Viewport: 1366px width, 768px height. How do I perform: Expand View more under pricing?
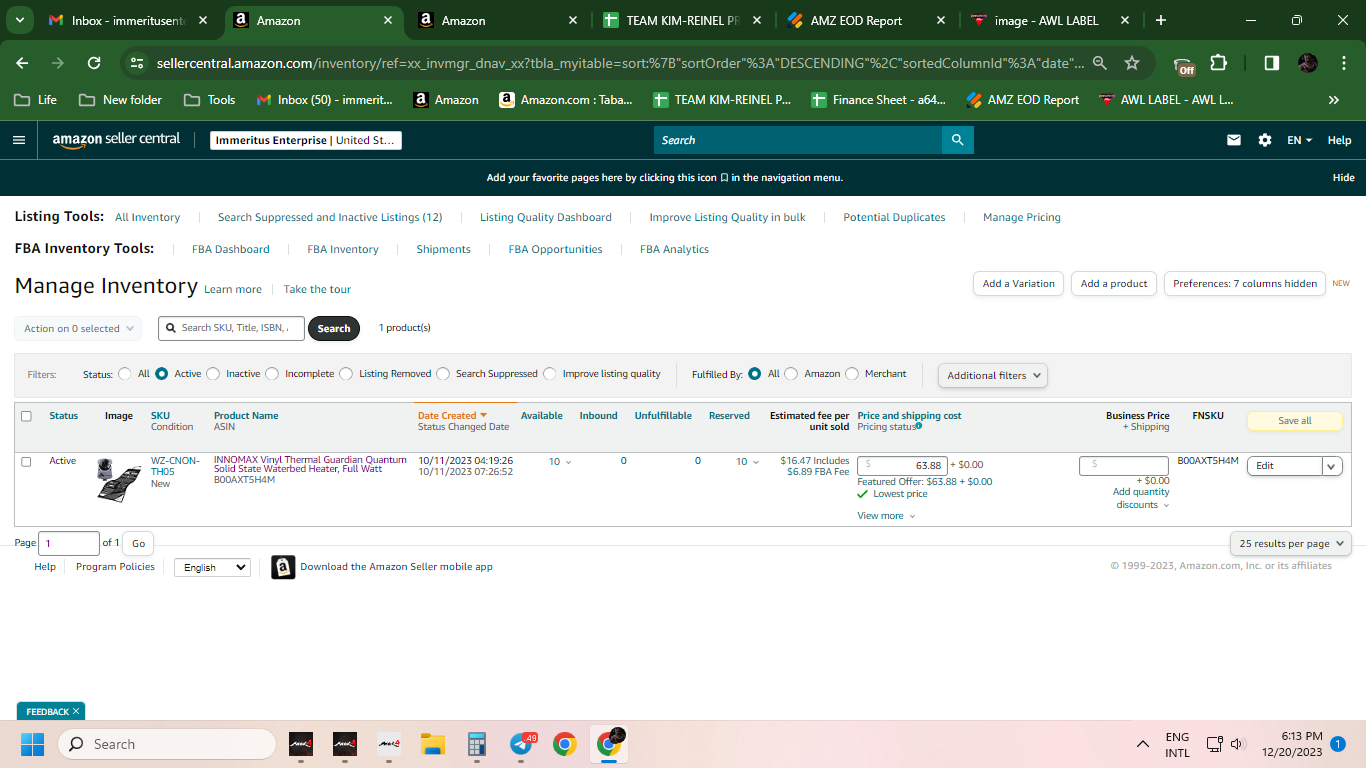click(886, 516)
